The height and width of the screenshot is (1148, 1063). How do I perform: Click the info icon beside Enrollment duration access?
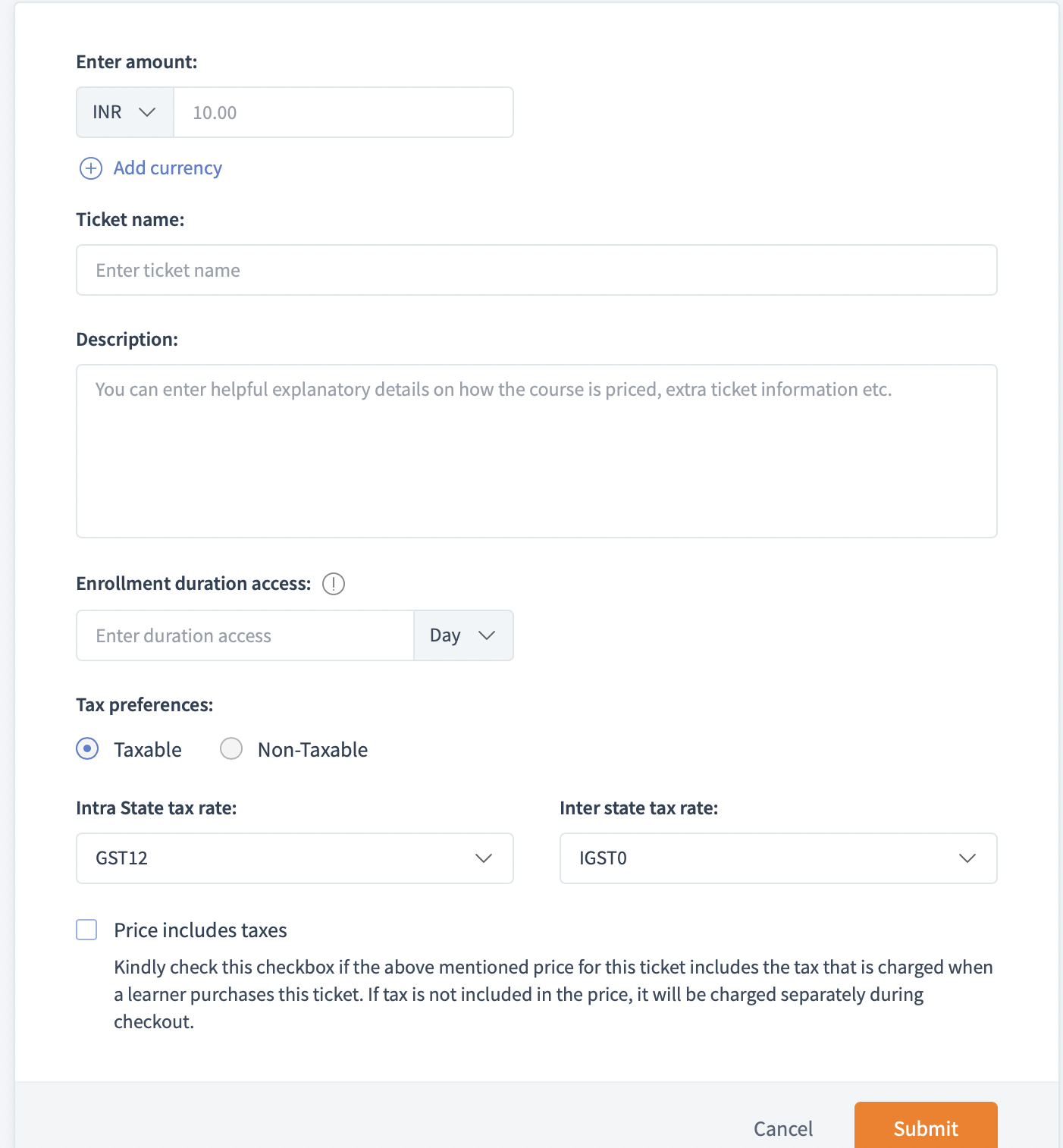point(334,584)
